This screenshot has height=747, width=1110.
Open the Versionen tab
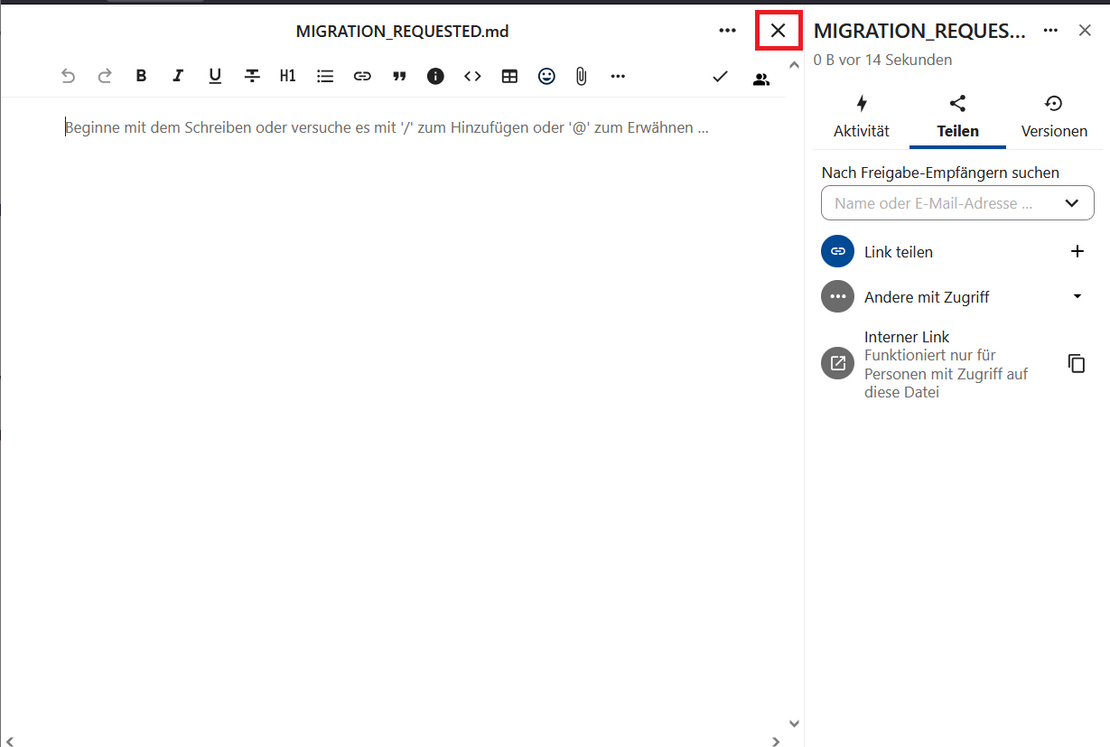[x=1054, y=117]
